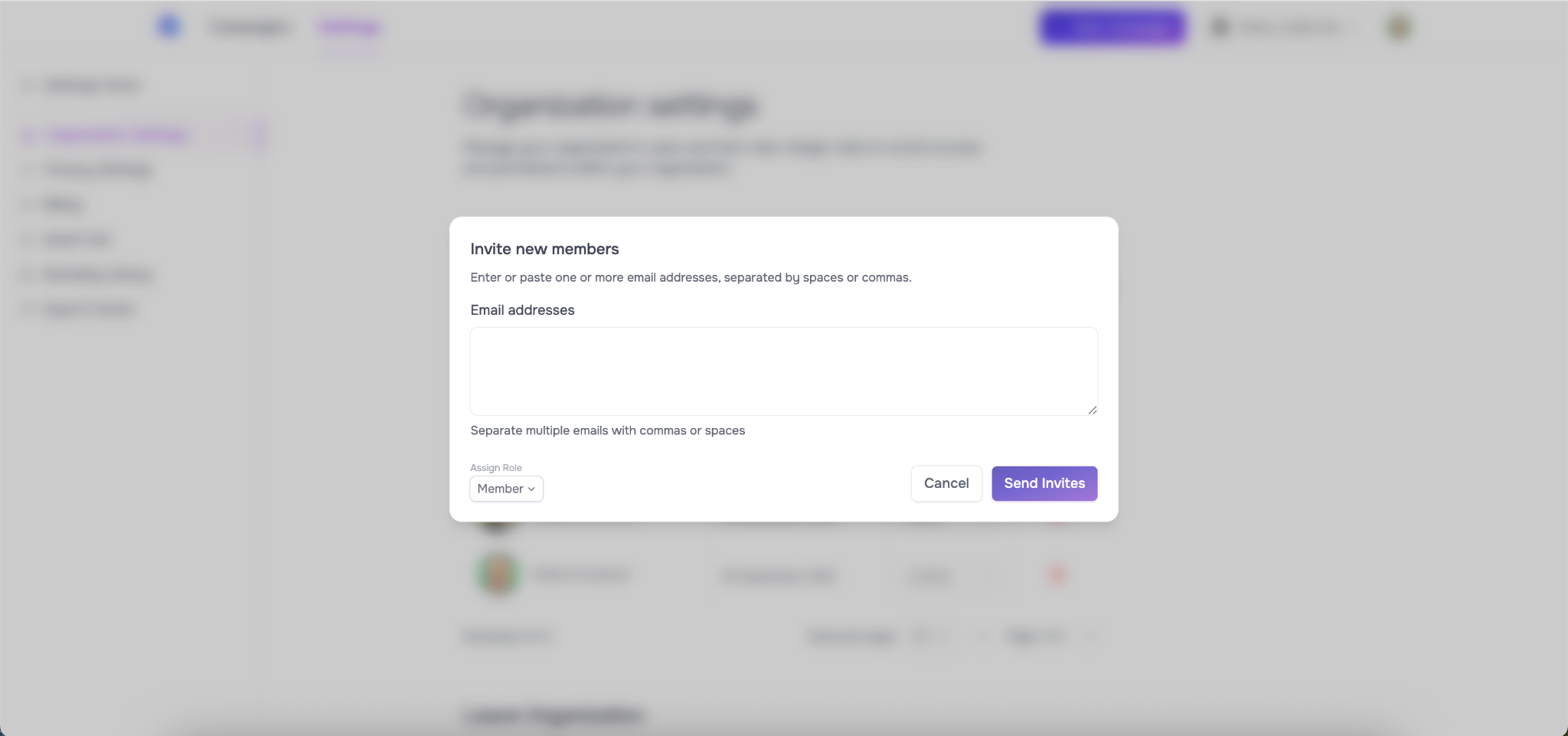
Task: Click the red delete icon in the bottom member row
Action: click(x=1057, y=574)
